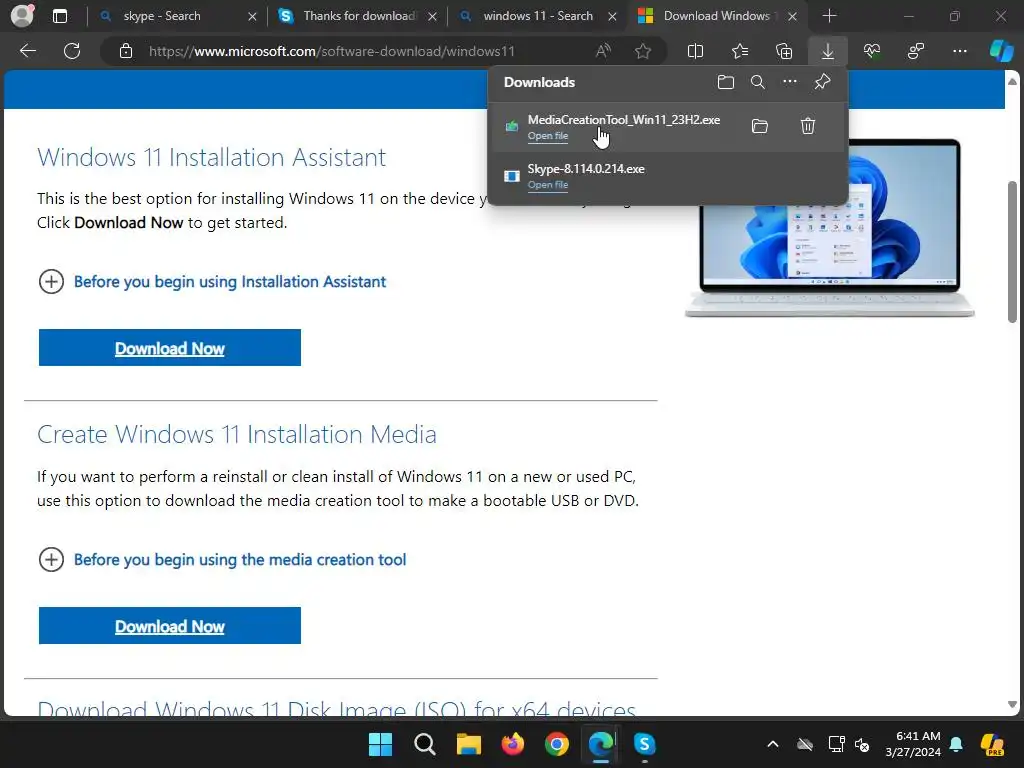
Task: Pin the Downloads panel
Action: (x=822, y=82)
